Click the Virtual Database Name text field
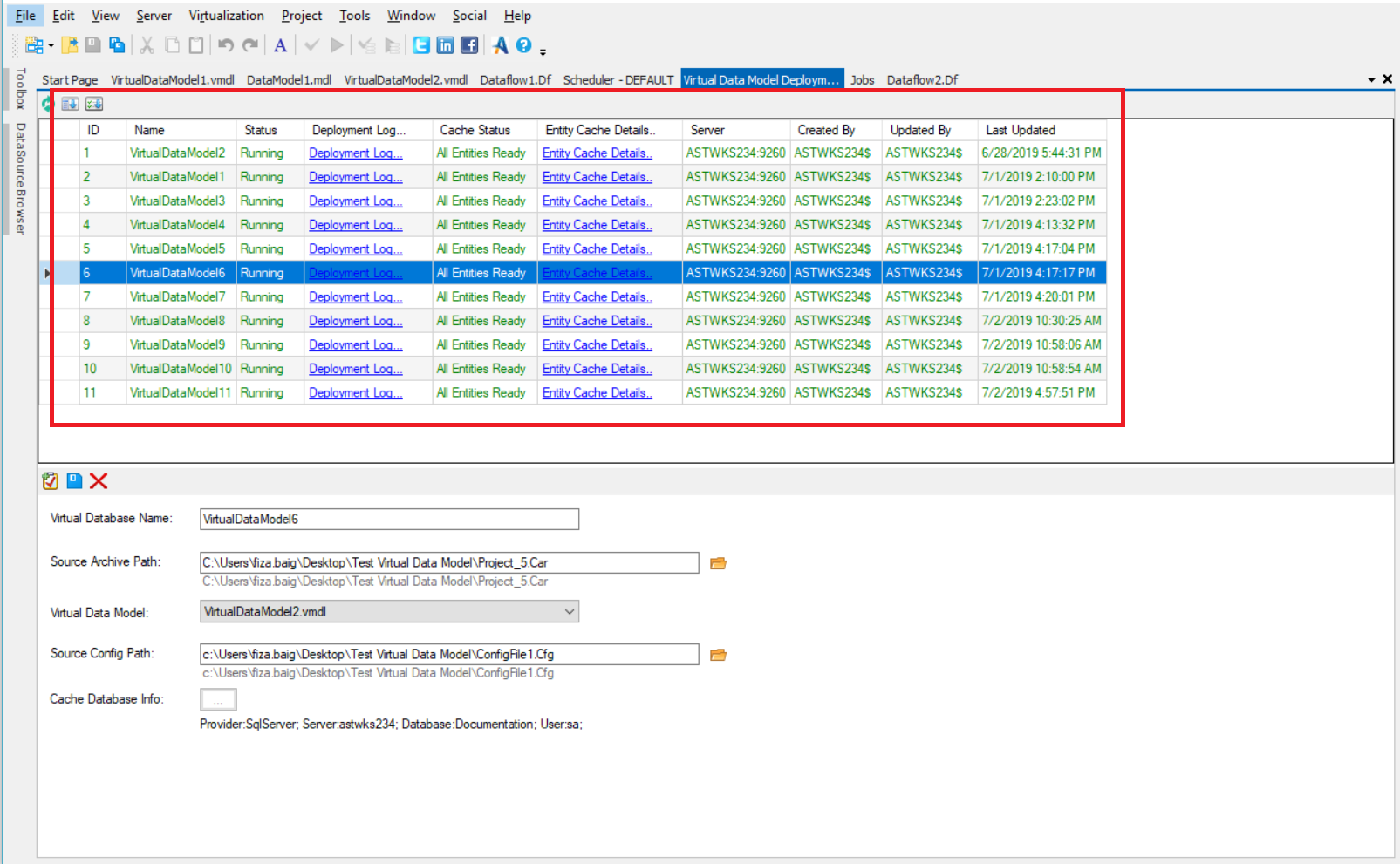1400x864 pixels. click(x=389, y=520)
